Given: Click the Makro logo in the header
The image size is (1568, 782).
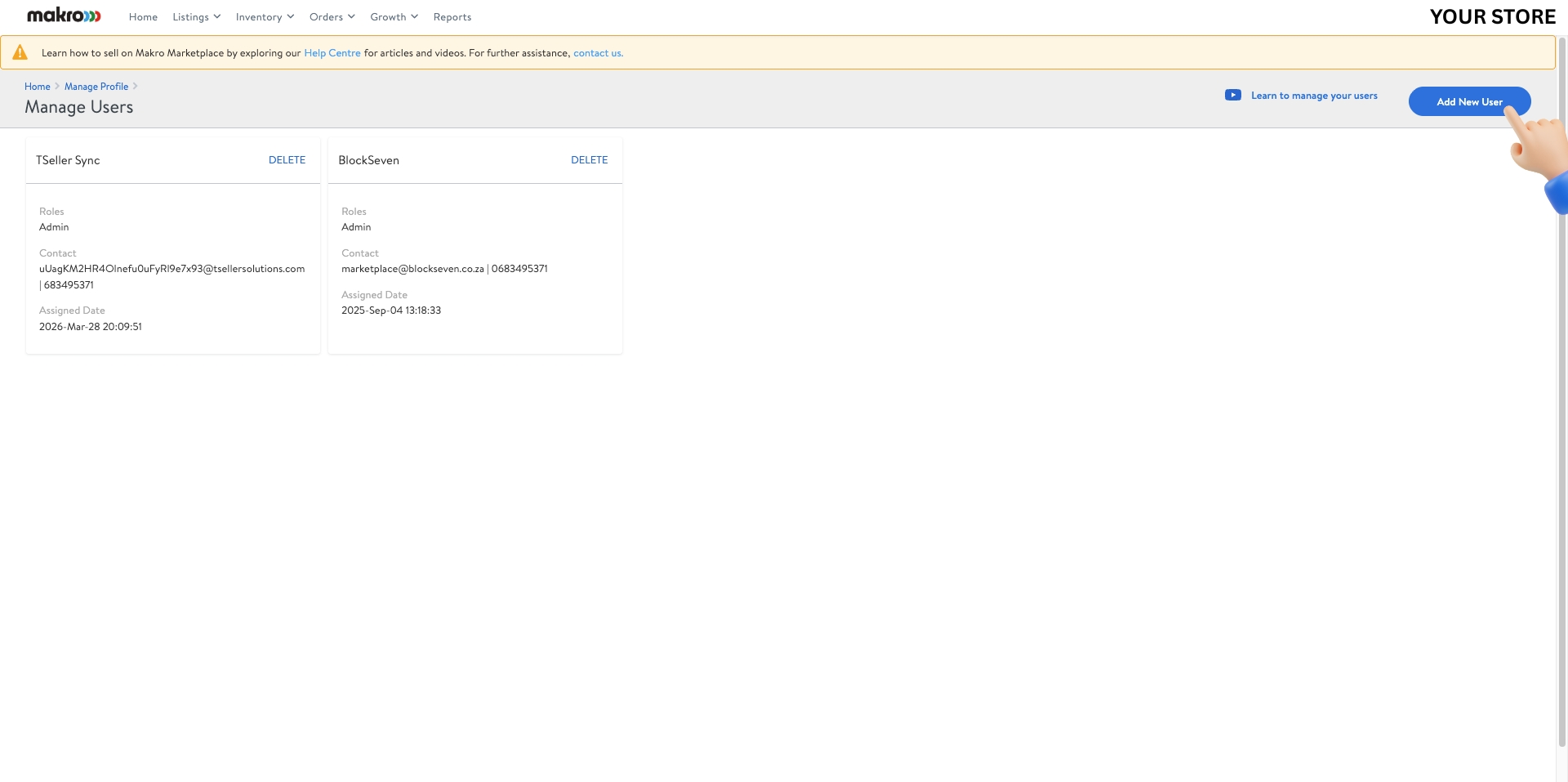Looking at the screenshot, I should pyautogui.click(x=62, y=16).
